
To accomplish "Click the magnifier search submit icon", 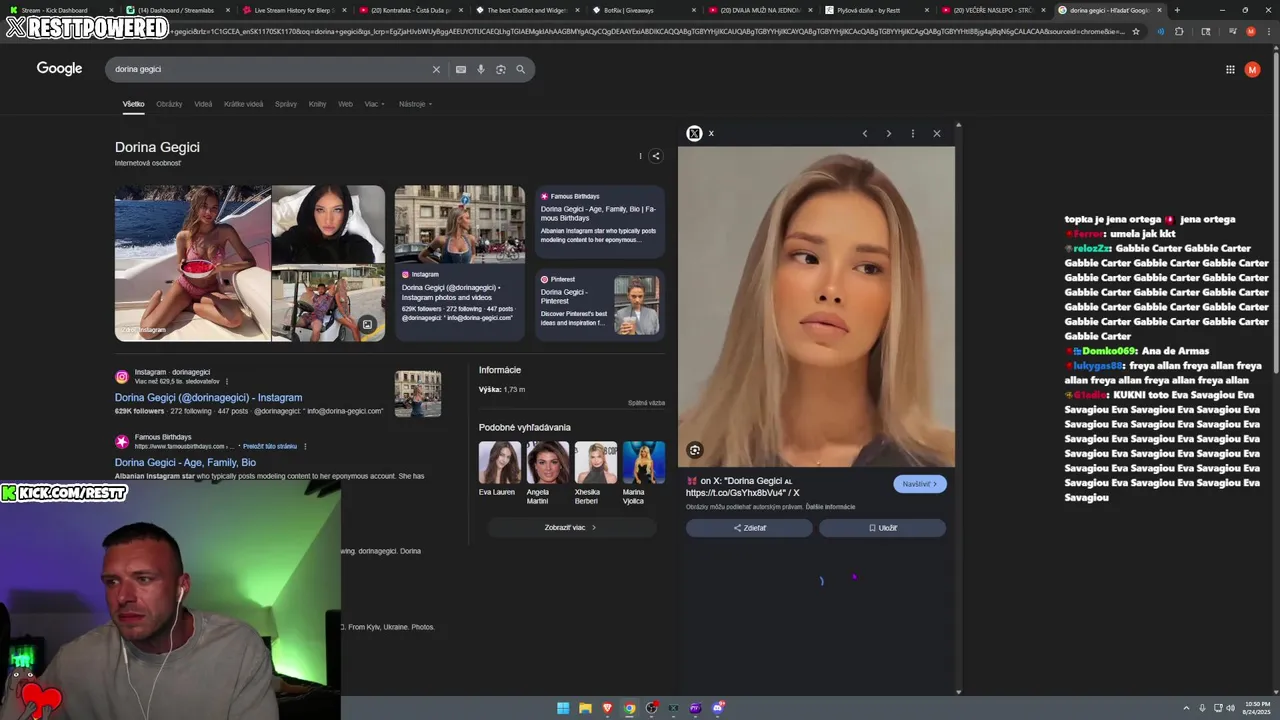I will click(520, 69).
